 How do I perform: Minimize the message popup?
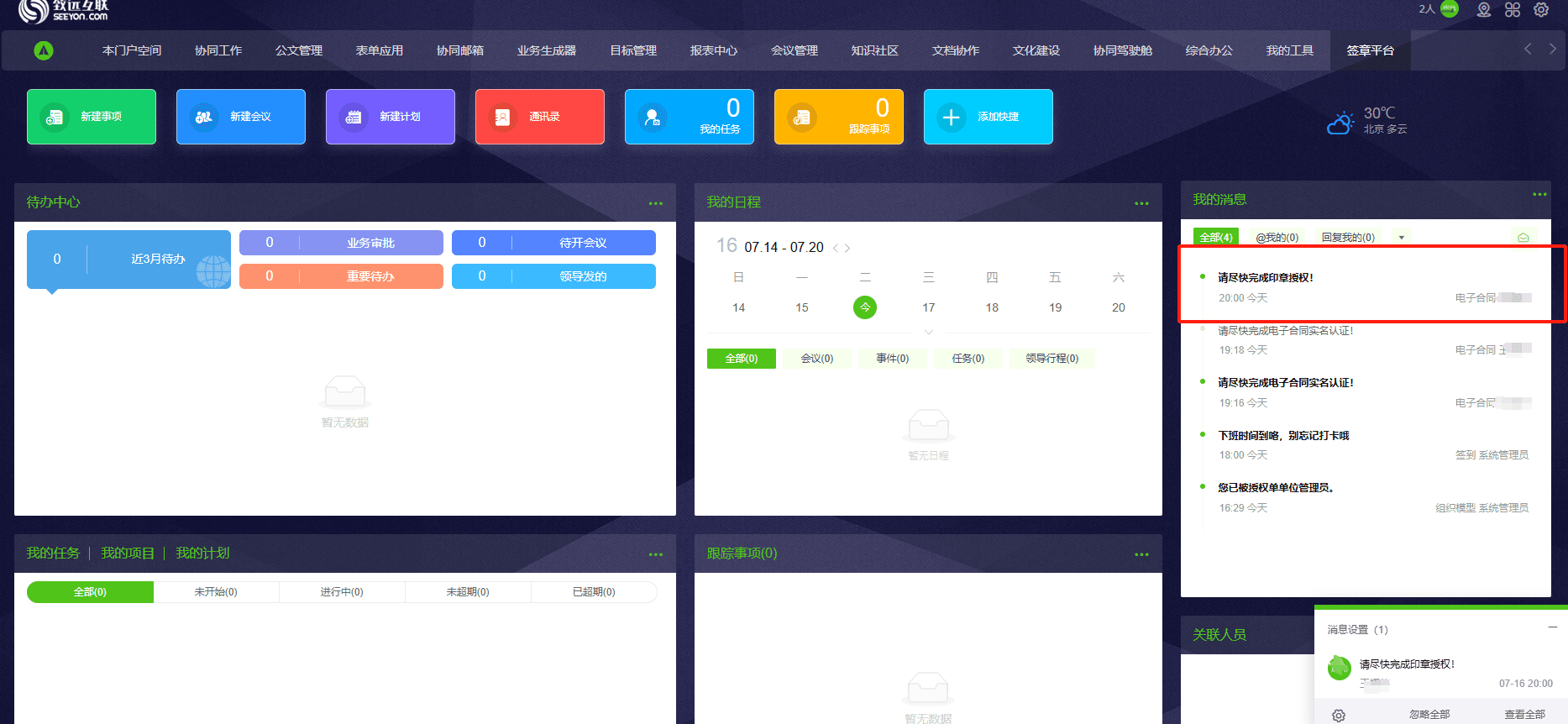(1553, 627)
